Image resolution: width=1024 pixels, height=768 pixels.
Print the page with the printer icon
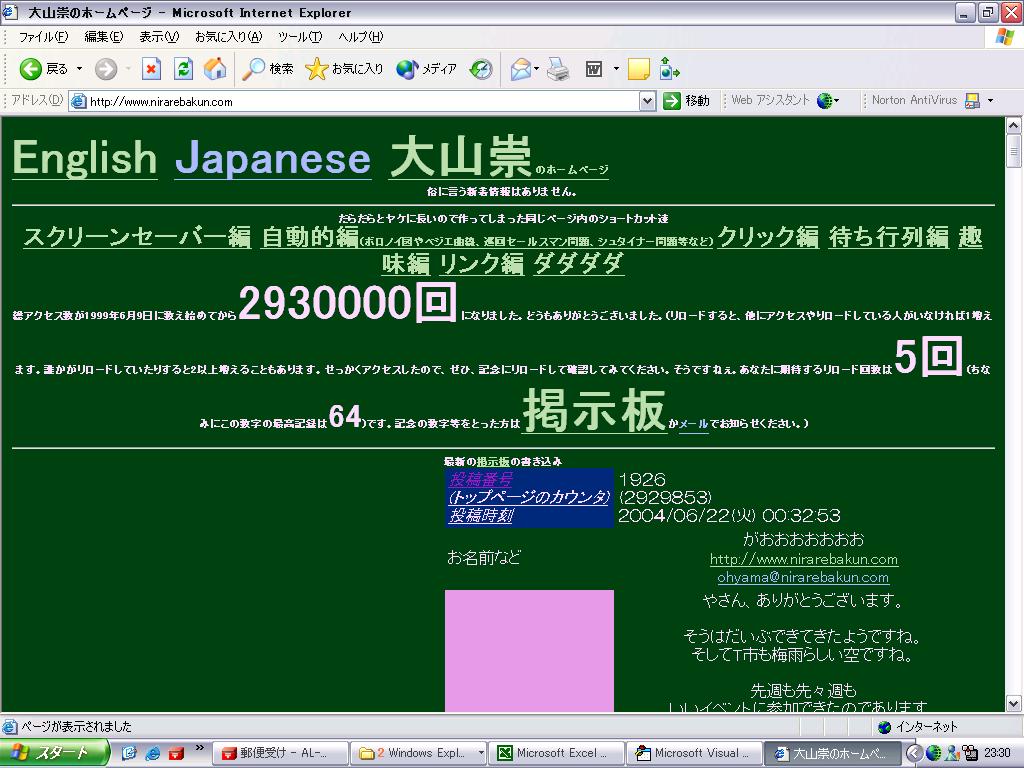pyautogui.click(x=558, y=69)
